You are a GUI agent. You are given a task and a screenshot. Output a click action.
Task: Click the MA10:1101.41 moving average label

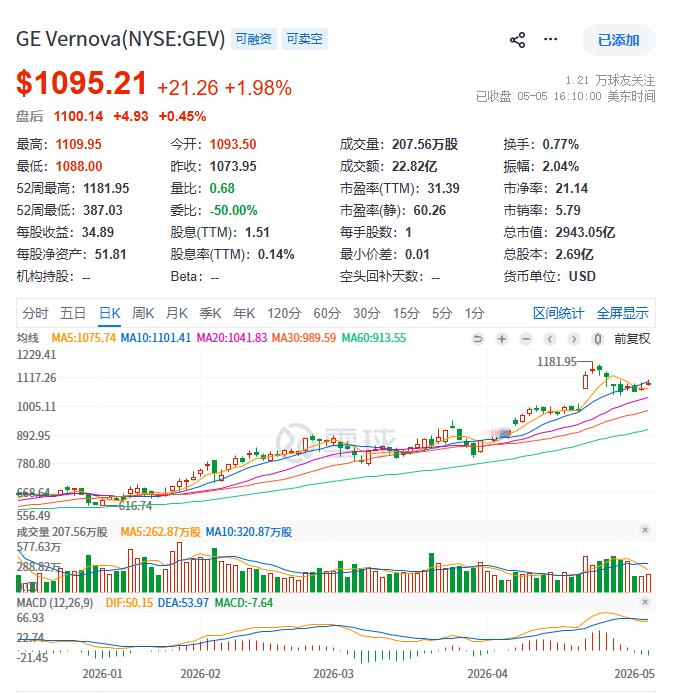(x=156, y=338)
